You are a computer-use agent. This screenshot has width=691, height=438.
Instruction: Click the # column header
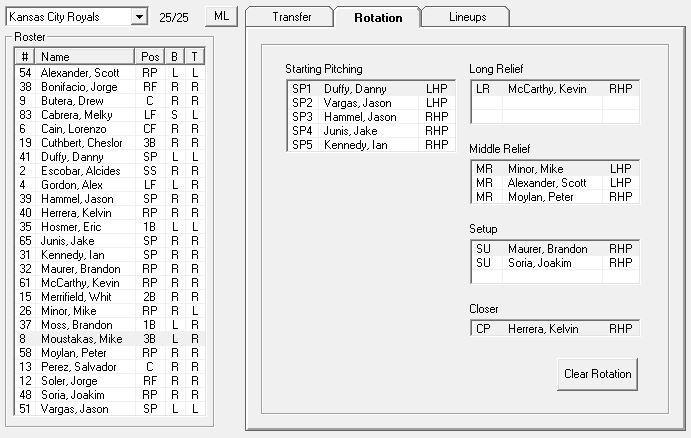[25, 57]
